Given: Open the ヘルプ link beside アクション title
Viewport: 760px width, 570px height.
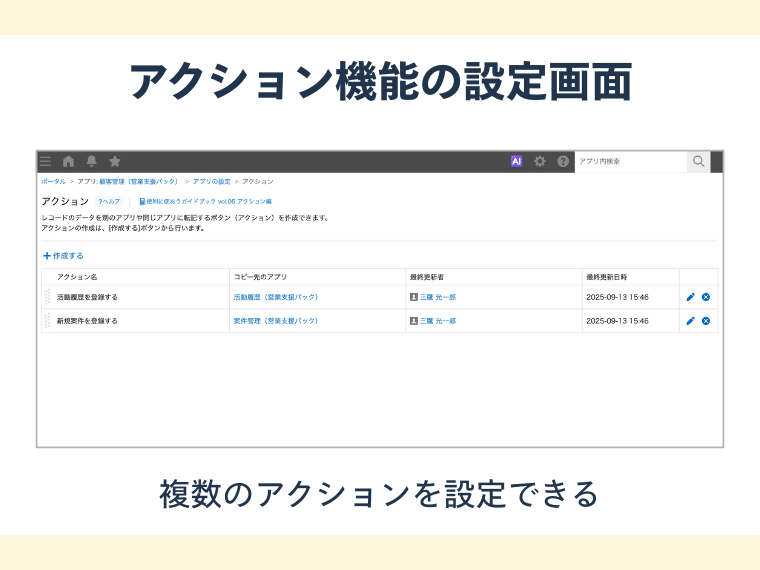Looking at the screenshot, I should click(109, 201).
